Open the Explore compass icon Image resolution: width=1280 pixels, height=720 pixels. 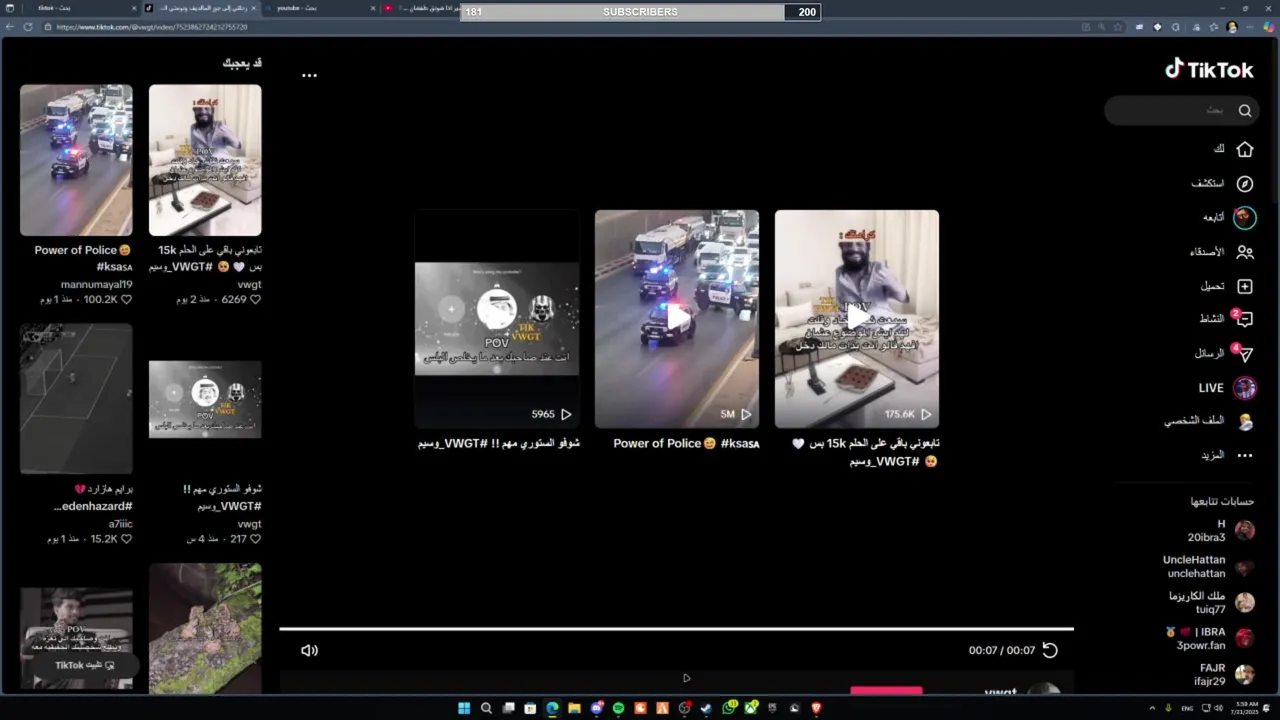1245,184
